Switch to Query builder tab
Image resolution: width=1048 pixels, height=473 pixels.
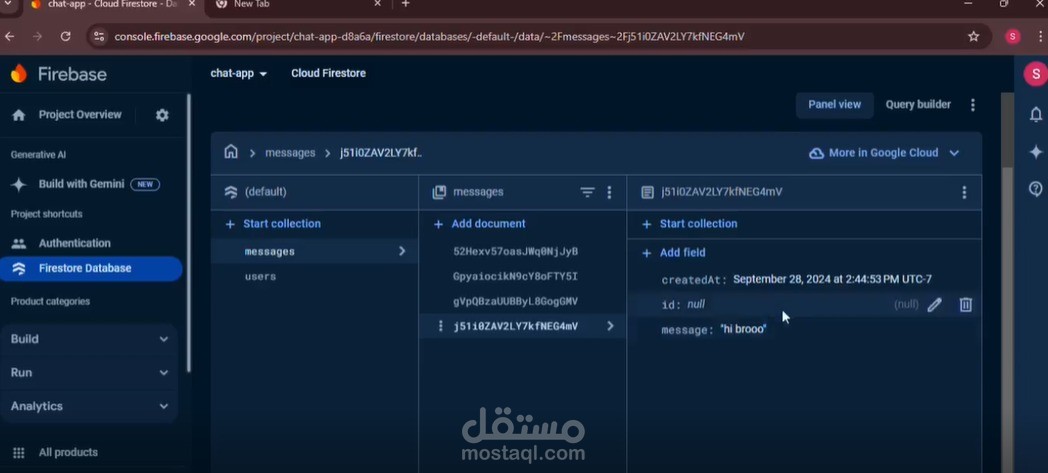tap(918, 105)
